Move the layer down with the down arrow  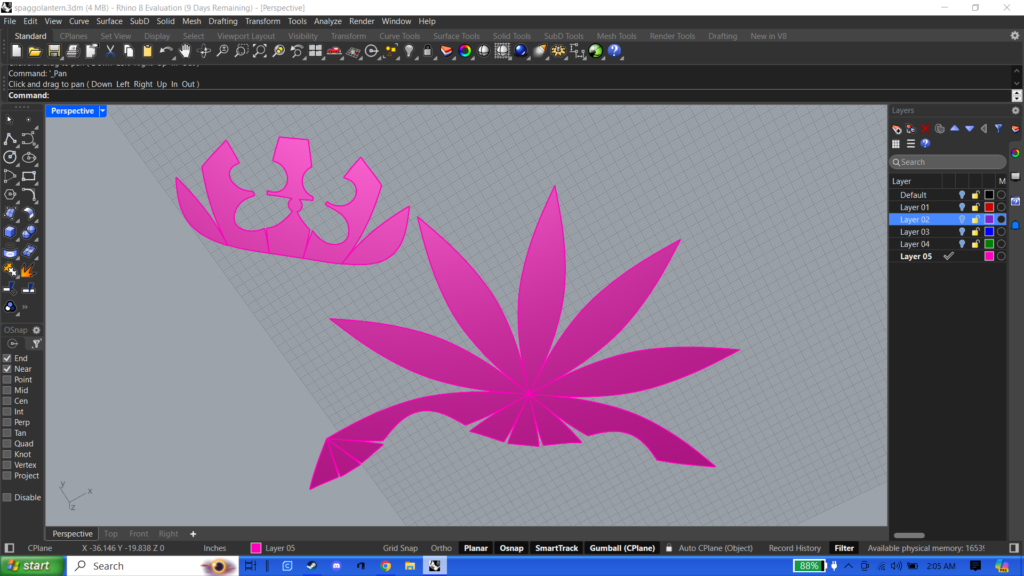point(970,129)
